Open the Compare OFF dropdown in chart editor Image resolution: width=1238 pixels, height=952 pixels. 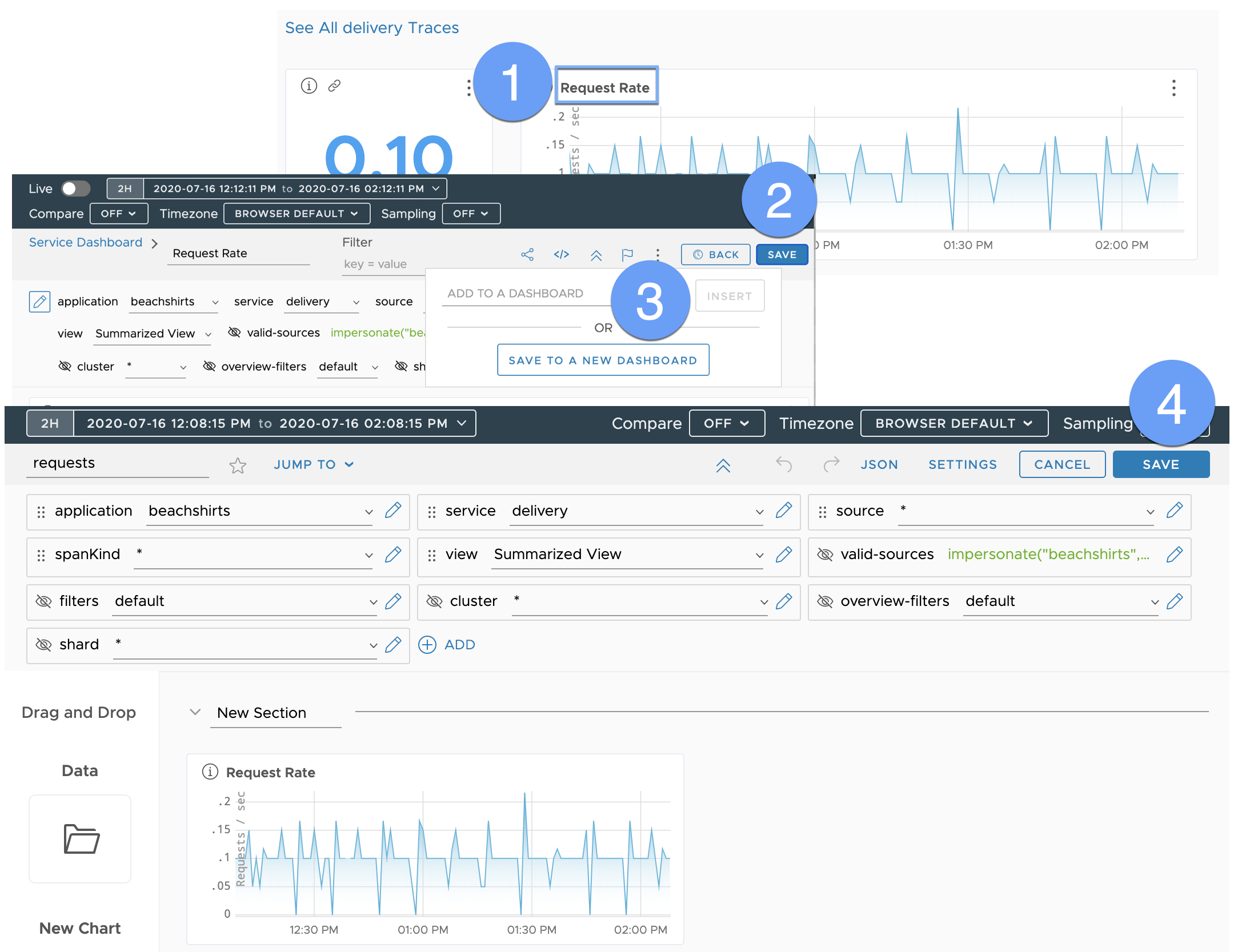tap(119, 214)
